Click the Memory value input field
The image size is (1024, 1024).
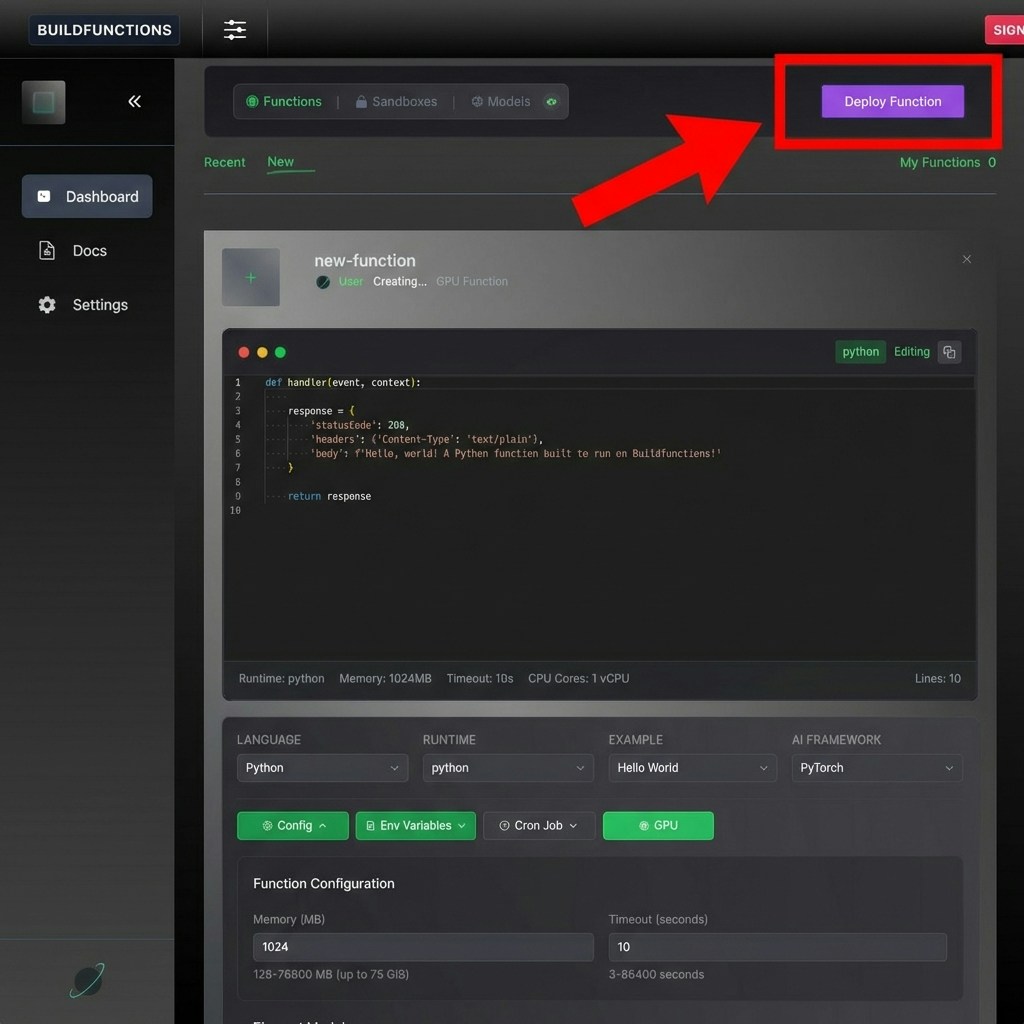tap(422, 946)
